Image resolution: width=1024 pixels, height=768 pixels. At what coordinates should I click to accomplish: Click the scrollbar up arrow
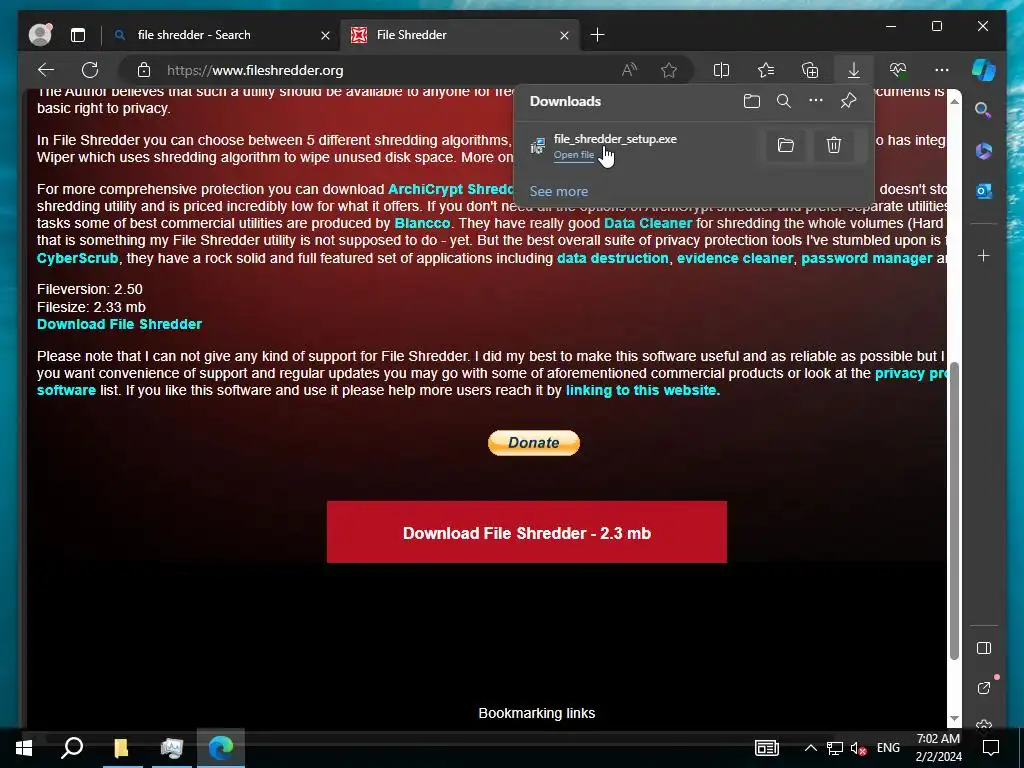pos(954,101)
